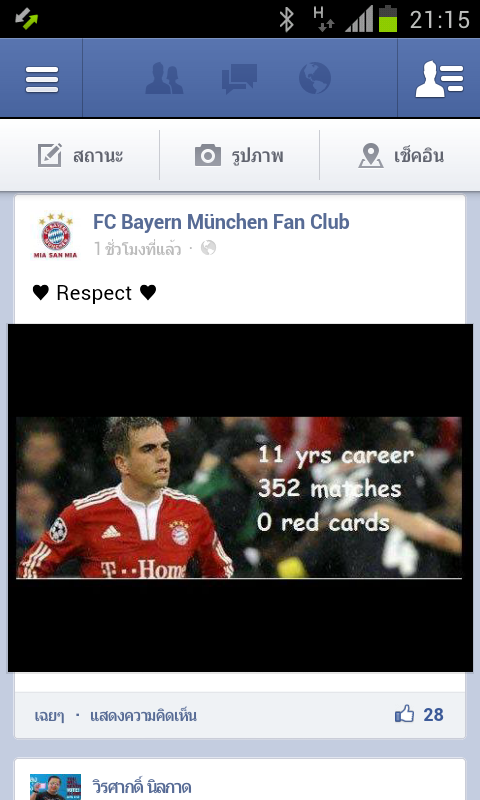Open the hamburger side menu
The height and width of the screenshot is (800, 480).
tap(42, 79)
